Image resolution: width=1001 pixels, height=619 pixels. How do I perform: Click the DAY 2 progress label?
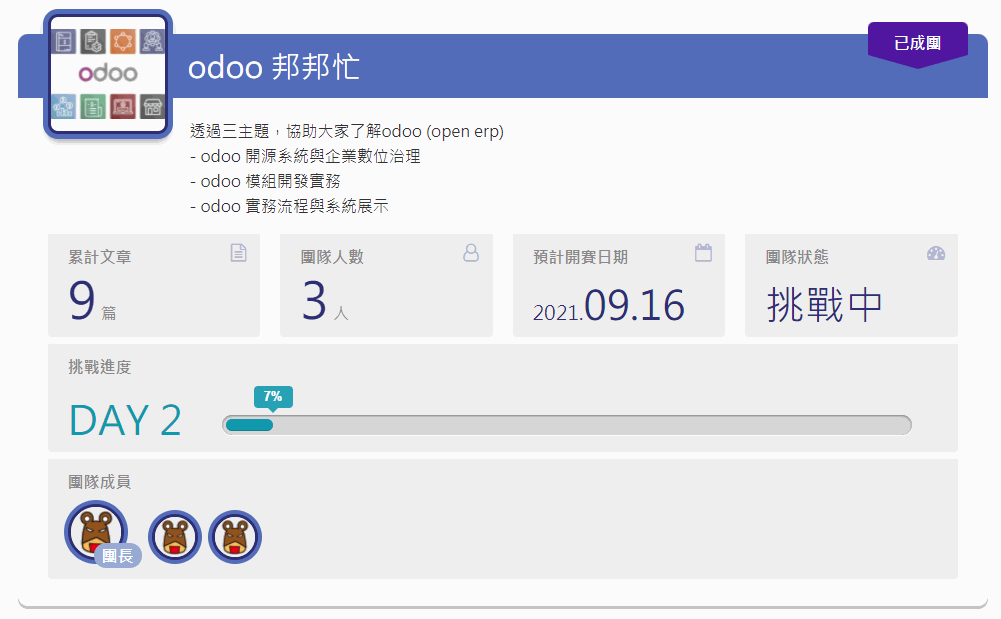(x=124, y=421)
